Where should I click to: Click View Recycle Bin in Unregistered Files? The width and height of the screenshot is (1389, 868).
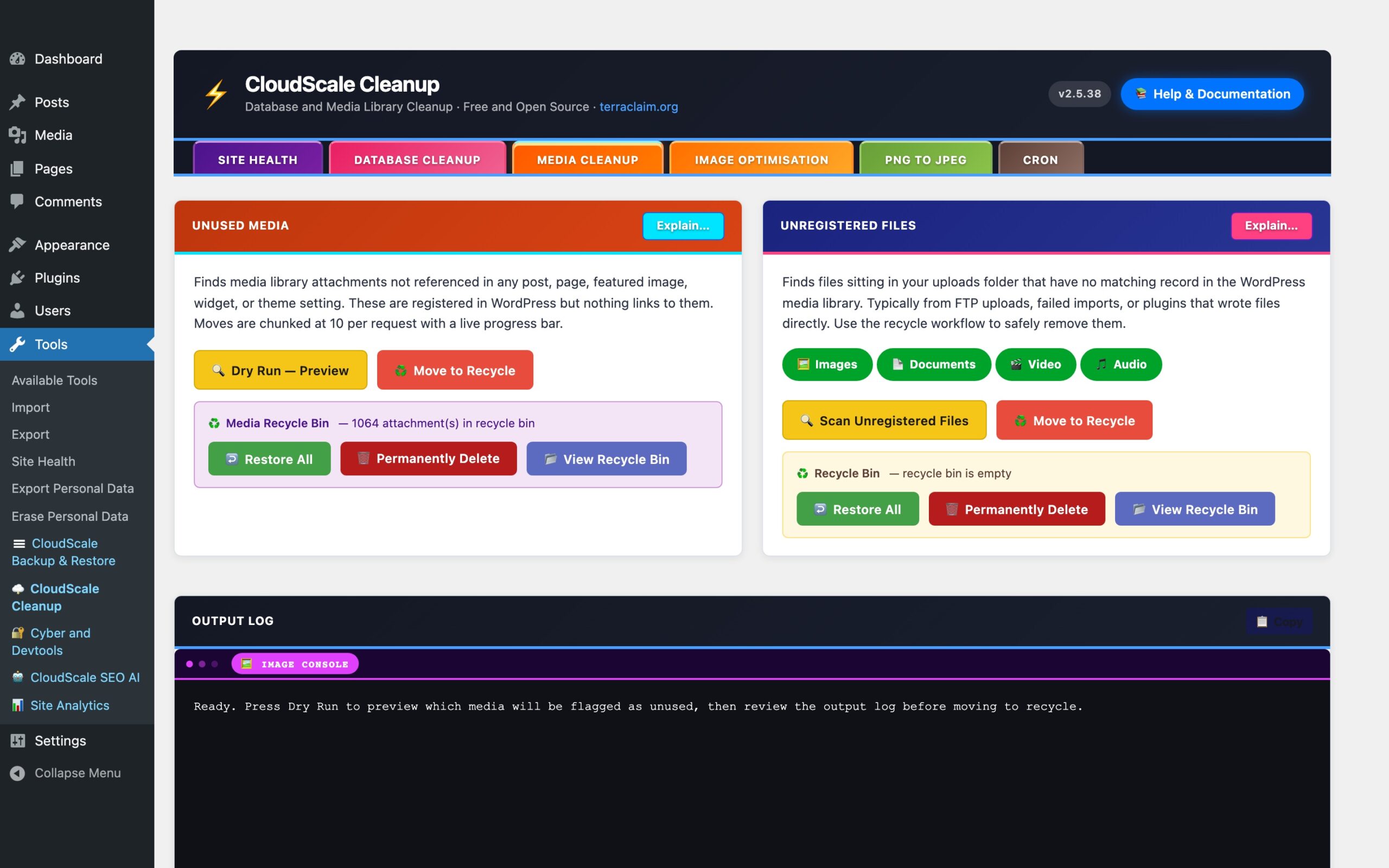[x=1194, y=509]
